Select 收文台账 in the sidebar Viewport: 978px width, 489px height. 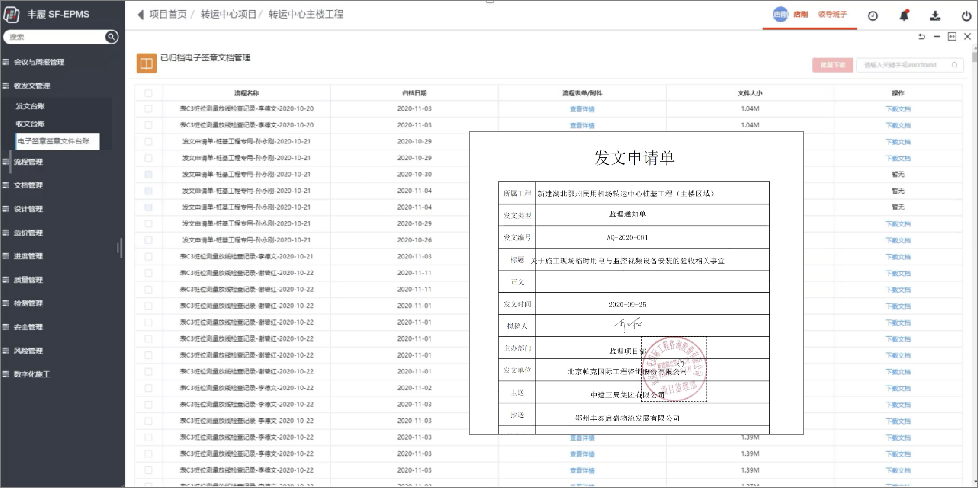click(30, 124)
